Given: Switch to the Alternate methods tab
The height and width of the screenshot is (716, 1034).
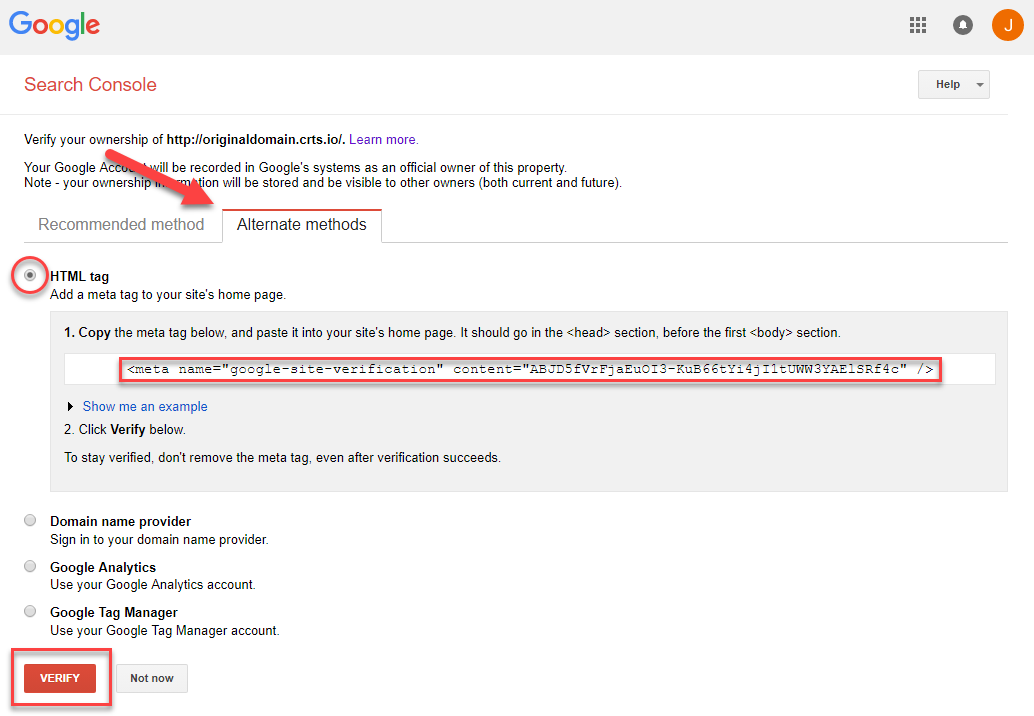Looking at the screenshot, I should (x=301, y=225).
